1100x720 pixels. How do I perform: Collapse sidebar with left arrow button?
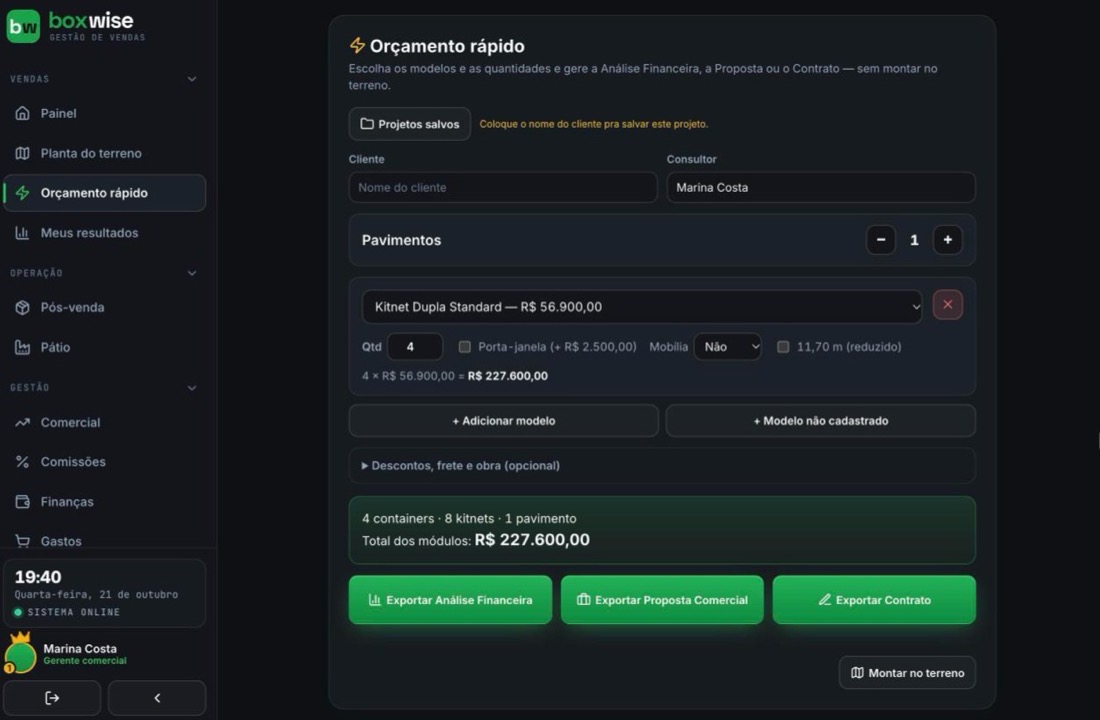click(157, 698)
